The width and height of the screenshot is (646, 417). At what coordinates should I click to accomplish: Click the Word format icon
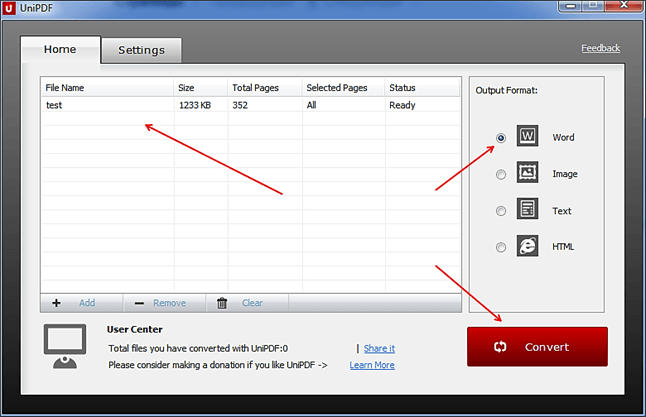pyautogui.click(x=528, y=137)
